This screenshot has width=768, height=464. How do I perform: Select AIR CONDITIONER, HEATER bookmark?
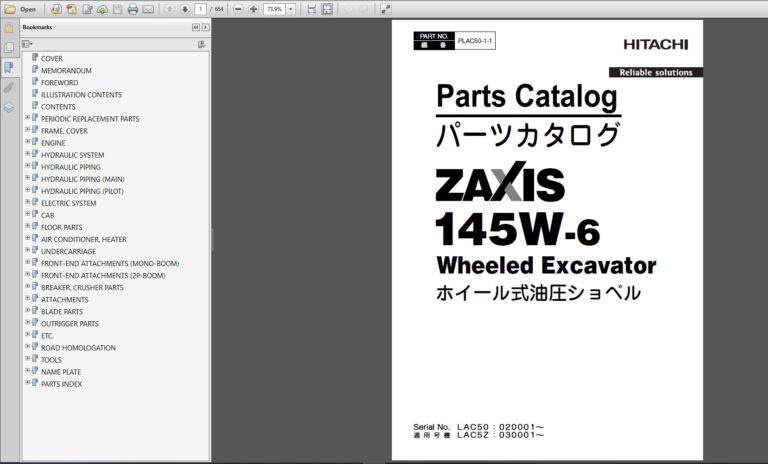click(x=84, y=239)
